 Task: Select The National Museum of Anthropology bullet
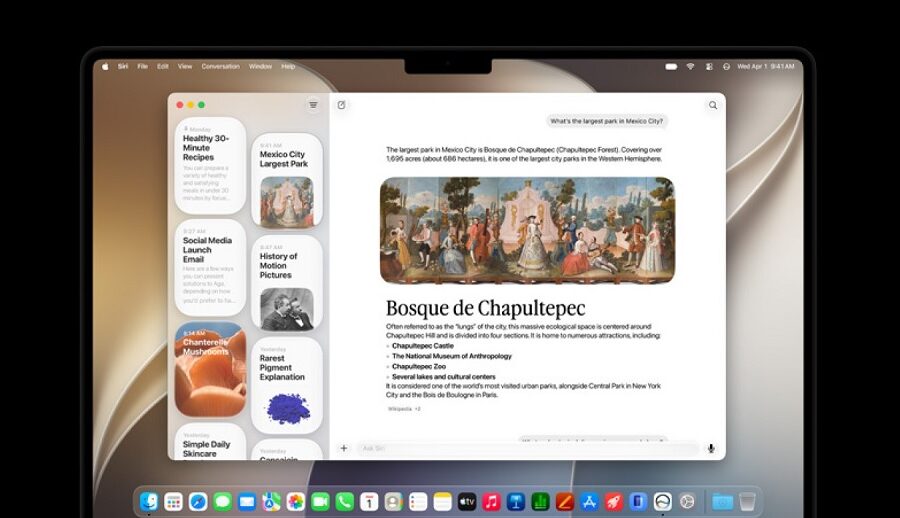pyautogui.click(x=452, y=356)
